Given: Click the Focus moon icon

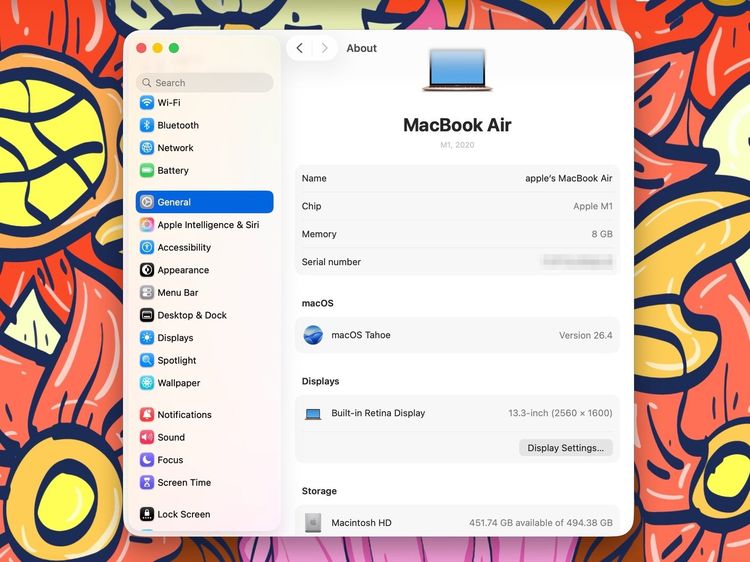Looking at the screenshot, I should coord(147,460).
